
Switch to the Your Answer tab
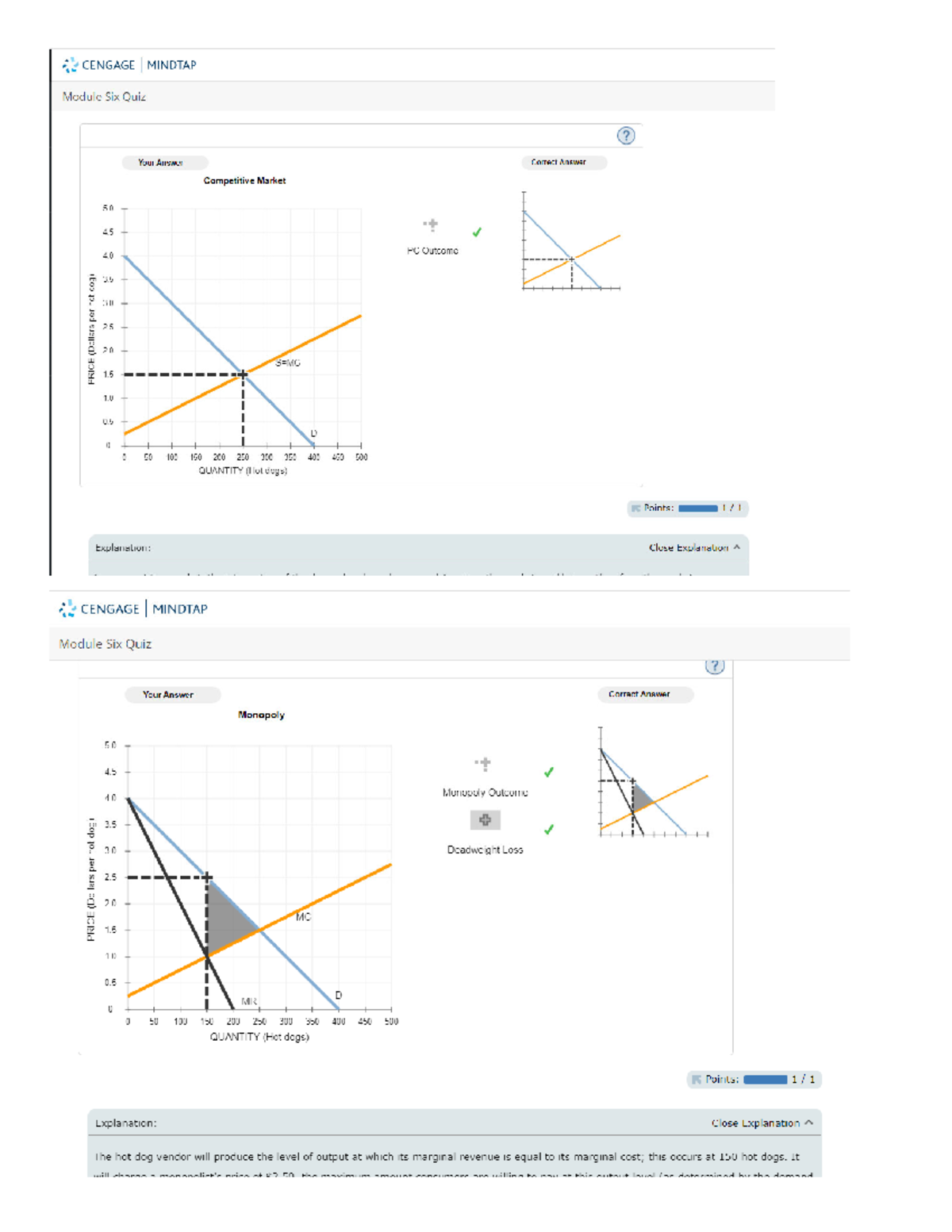(x=162, y=162)
